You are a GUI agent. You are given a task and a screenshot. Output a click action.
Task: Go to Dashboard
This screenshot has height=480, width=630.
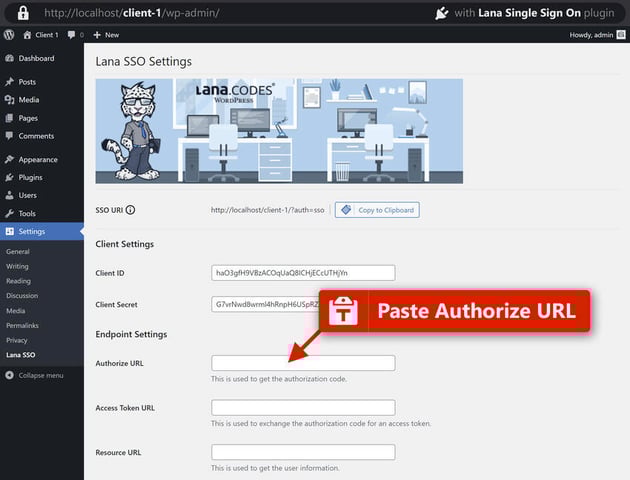point(42,58)
